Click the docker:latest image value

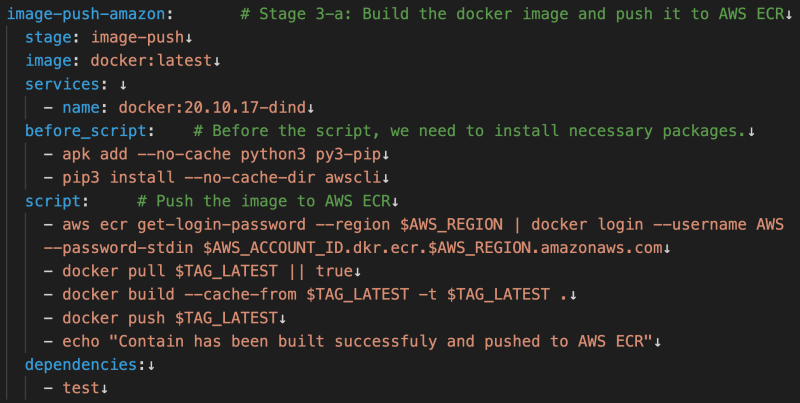click(151, 61)
